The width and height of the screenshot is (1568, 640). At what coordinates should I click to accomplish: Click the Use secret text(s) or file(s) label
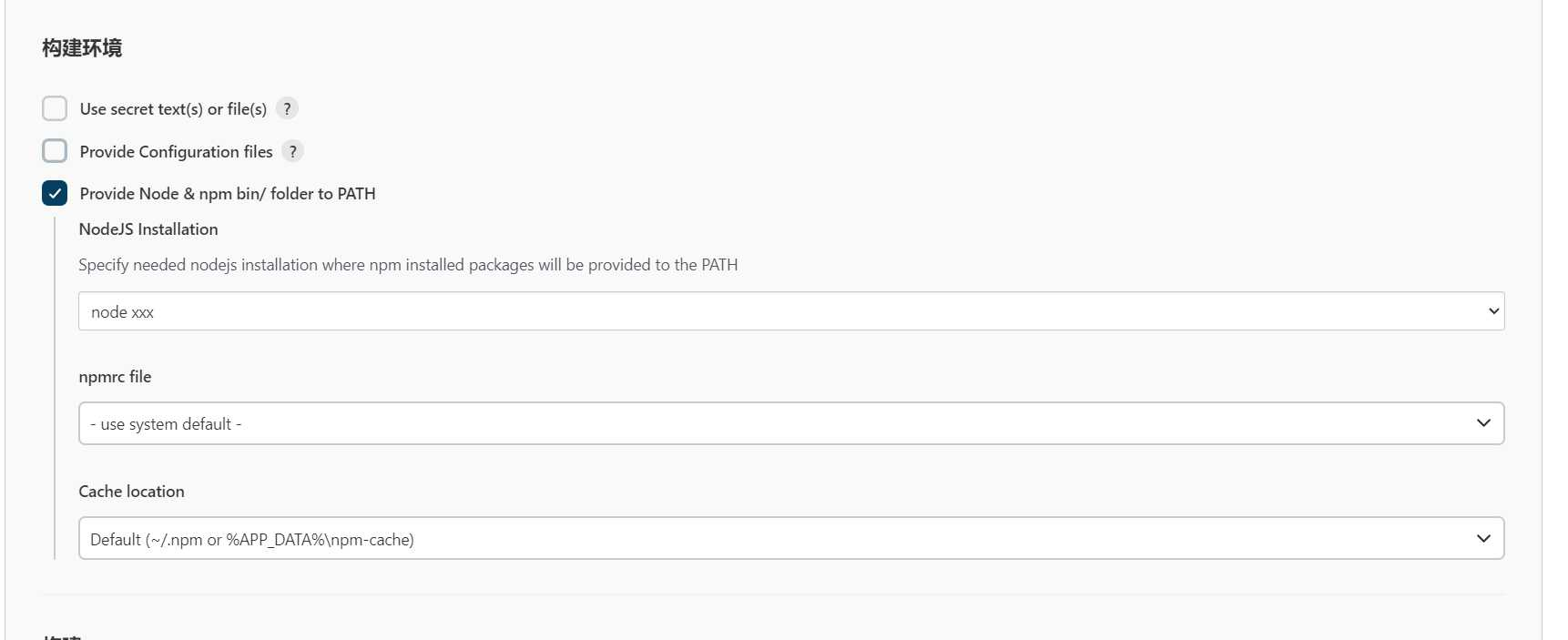(173, 109)
